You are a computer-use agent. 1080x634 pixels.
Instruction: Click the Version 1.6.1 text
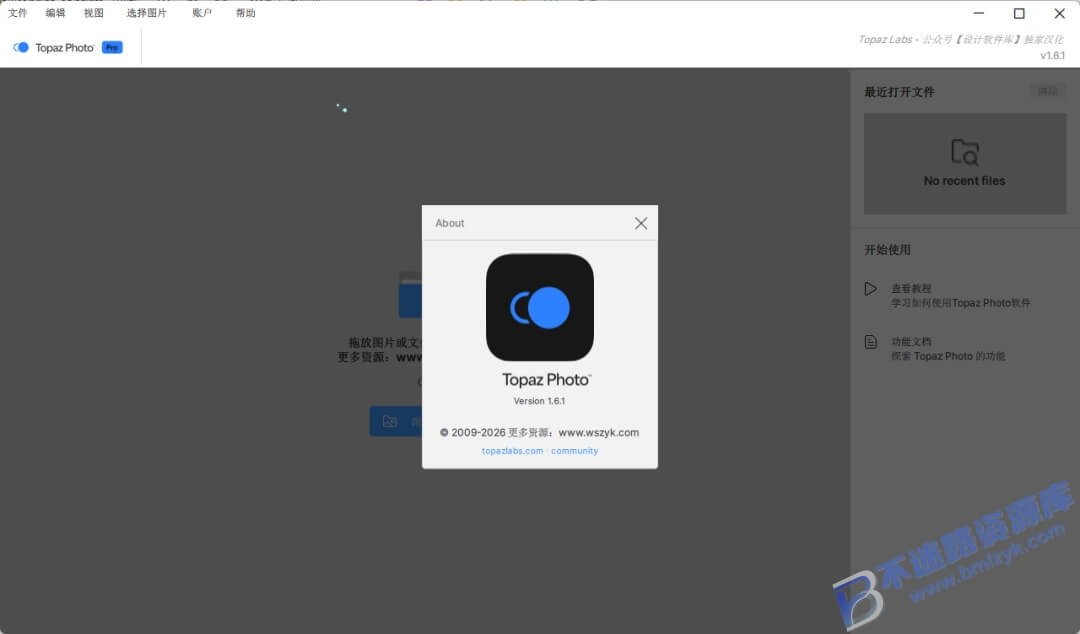[x=539, y=401]
